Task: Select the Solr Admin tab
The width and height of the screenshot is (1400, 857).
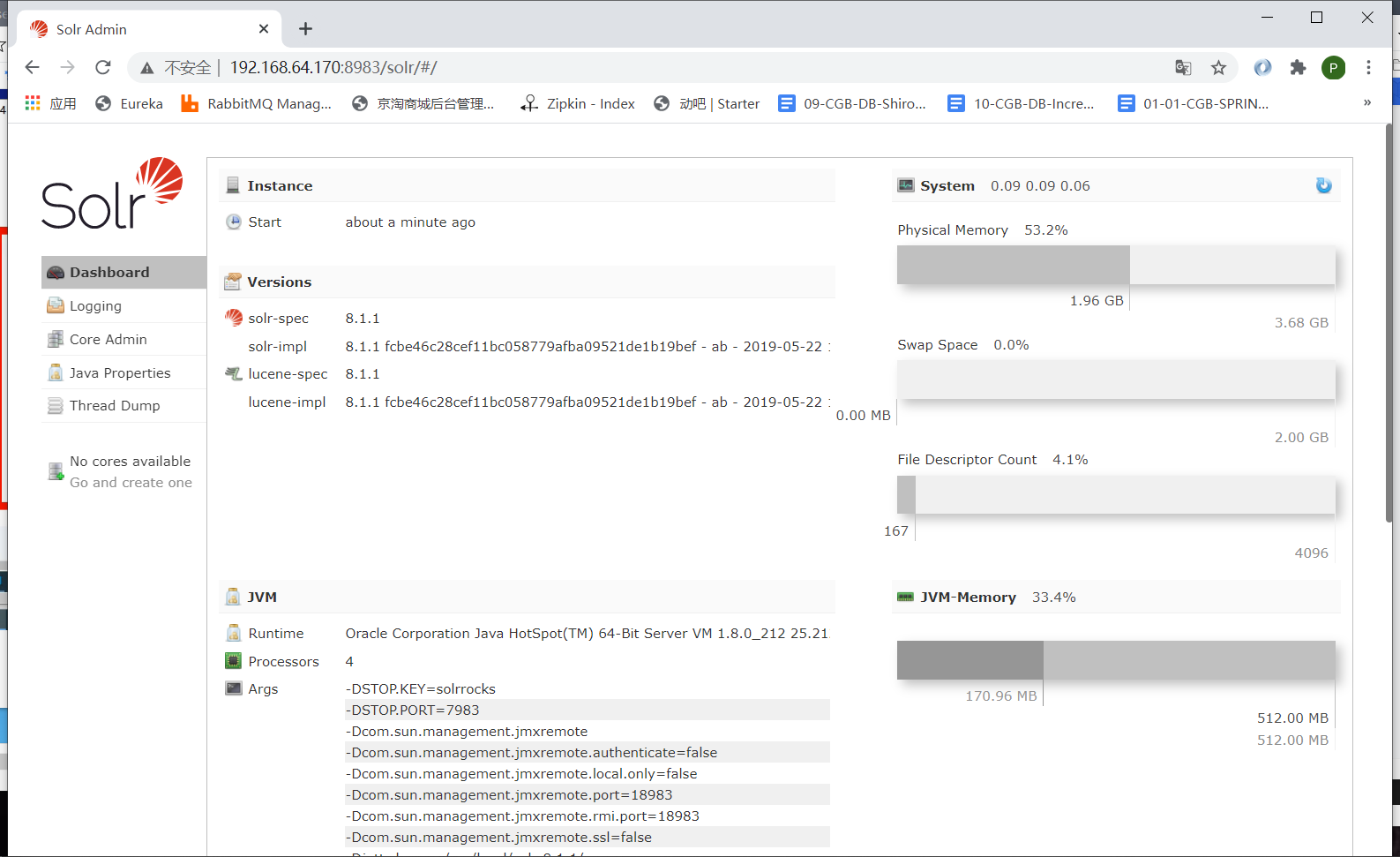Action: [x=148, y=29]
